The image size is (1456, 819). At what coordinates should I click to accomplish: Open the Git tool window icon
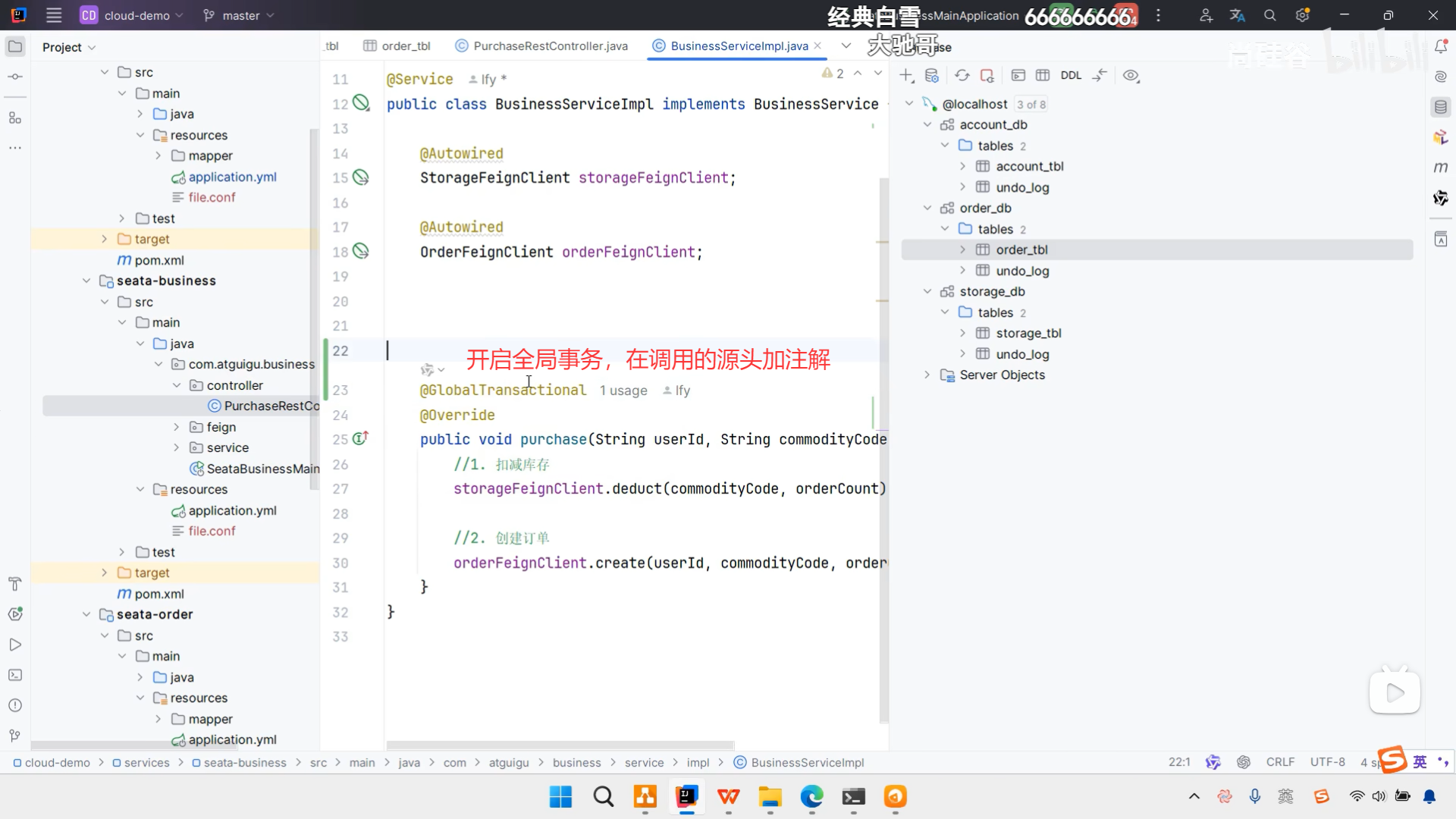point(14,736)
